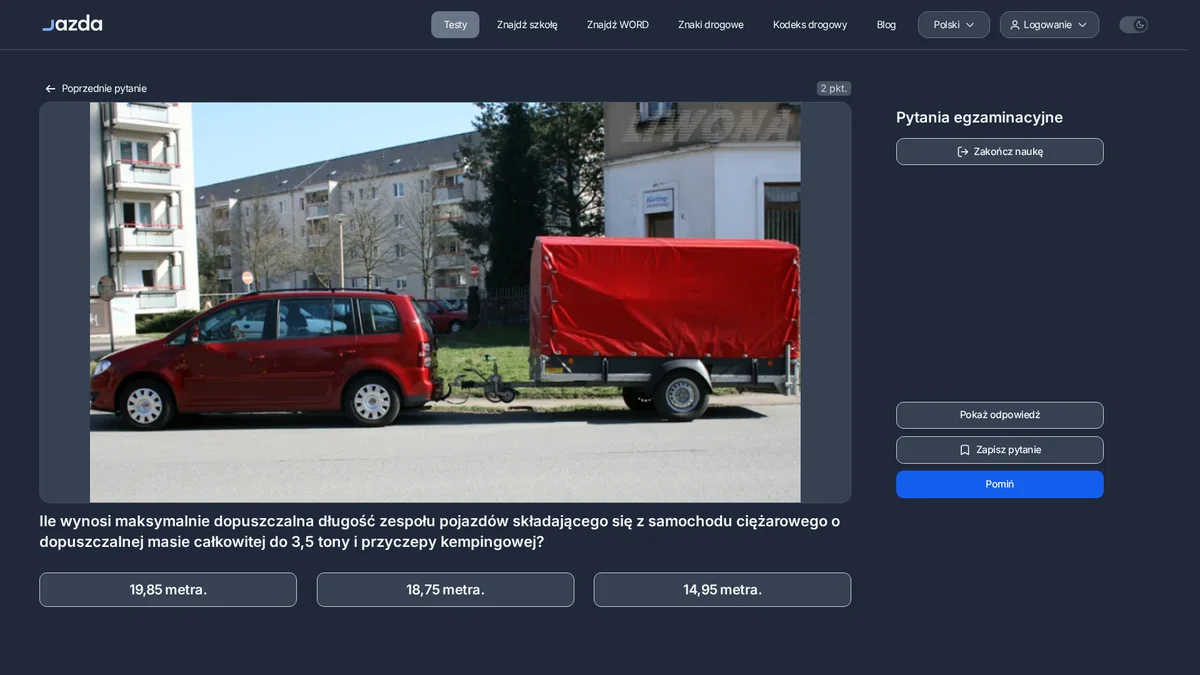Choose the answer 19,85 metra

pyautogui.click(x=168, y=590)
